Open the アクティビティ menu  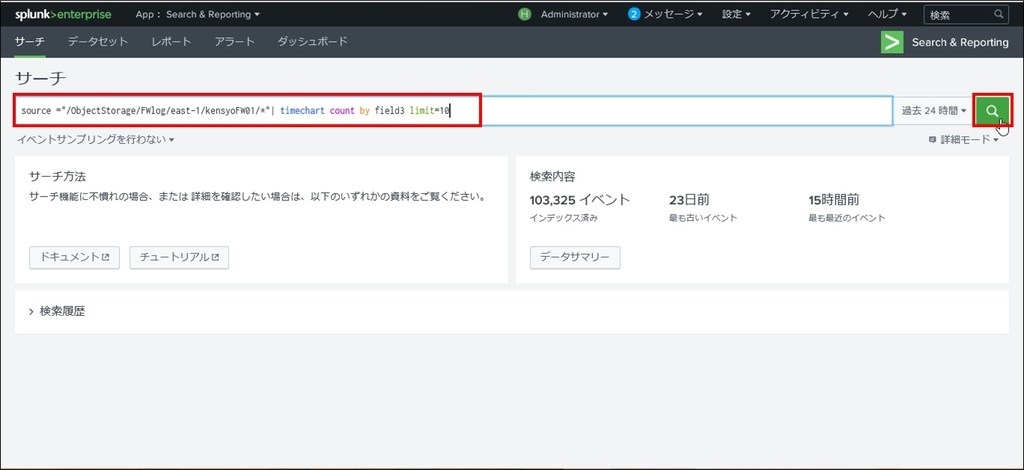(x=809, y=14)
